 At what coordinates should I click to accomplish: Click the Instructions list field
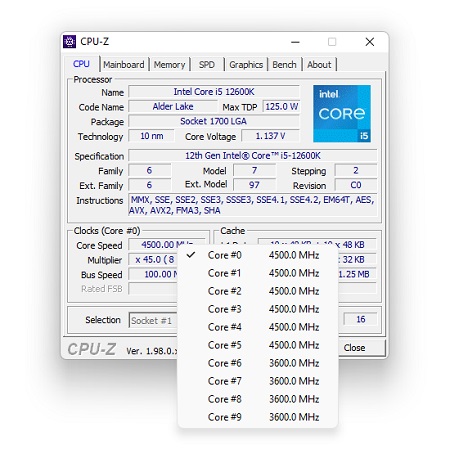click(253, 205)
